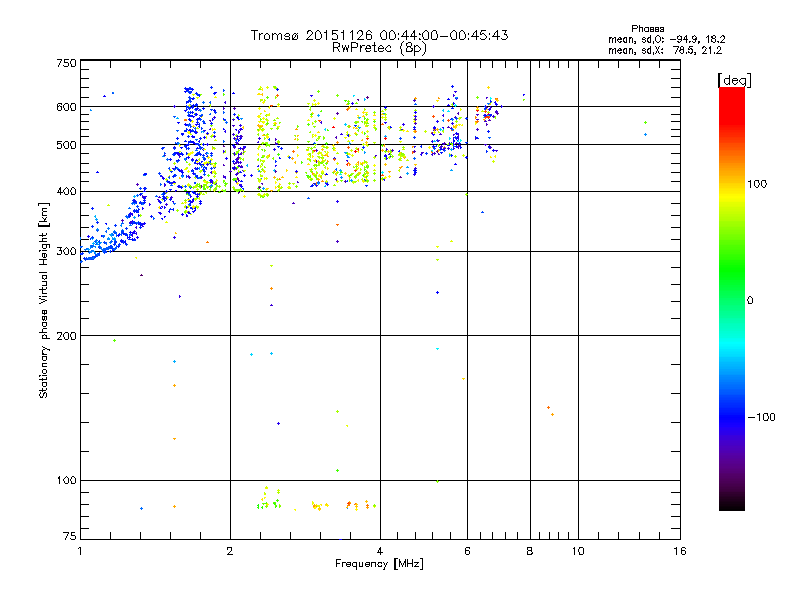Click the y-axis tick label '100'
This screenshot has width=800, height=600.
click(66, 481)
